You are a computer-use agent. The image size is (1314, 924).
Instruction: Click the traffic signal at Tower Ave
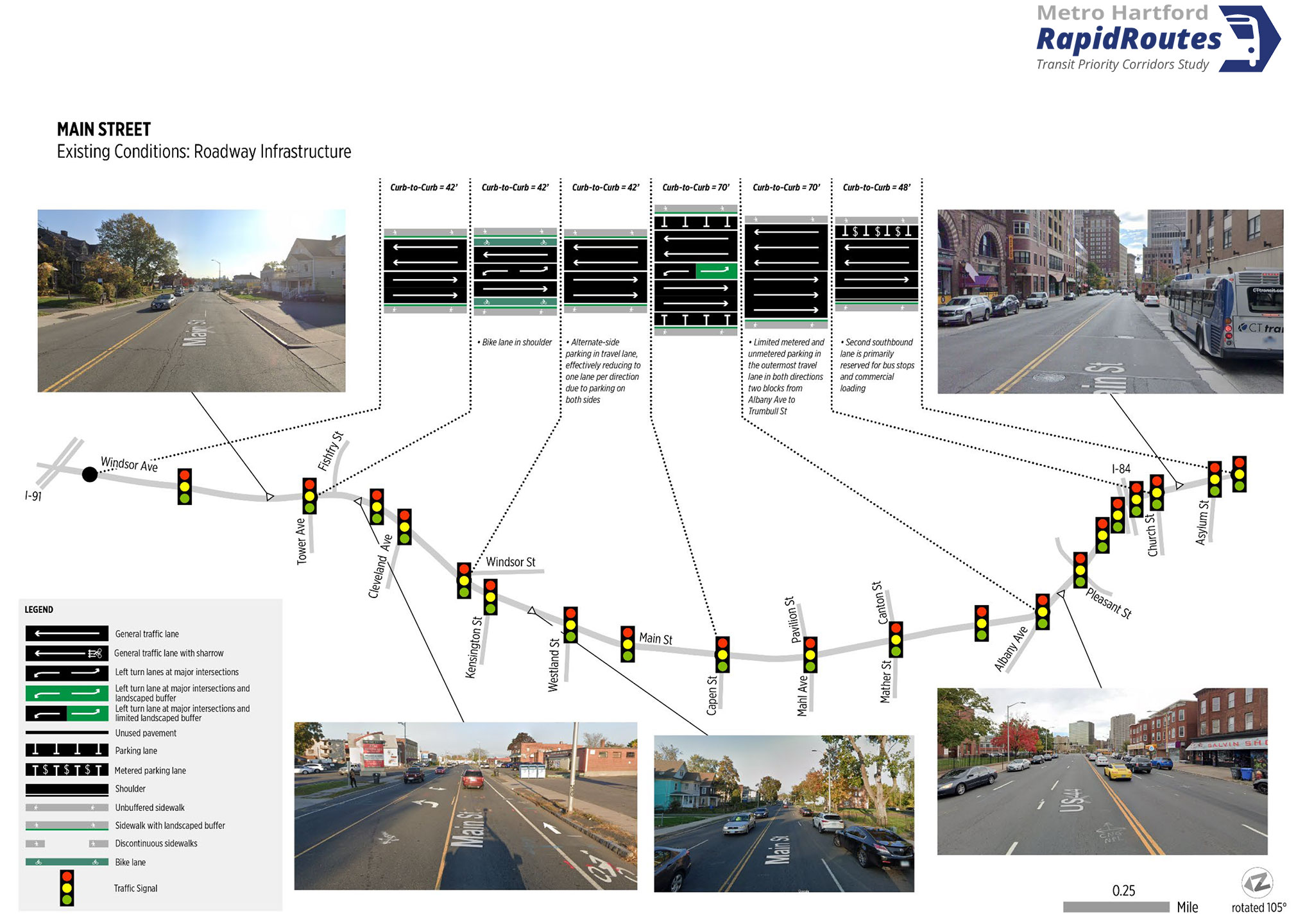click(309, 495)
